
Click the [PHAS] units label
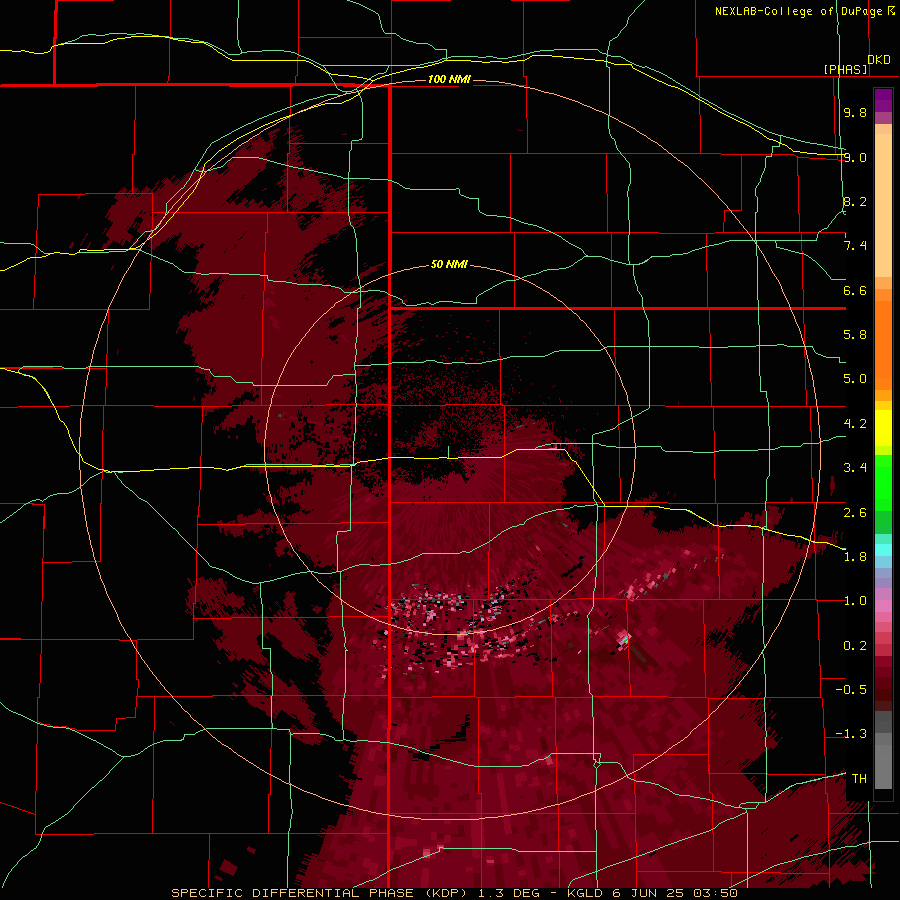pyautogui.click(x=845, y=69)
